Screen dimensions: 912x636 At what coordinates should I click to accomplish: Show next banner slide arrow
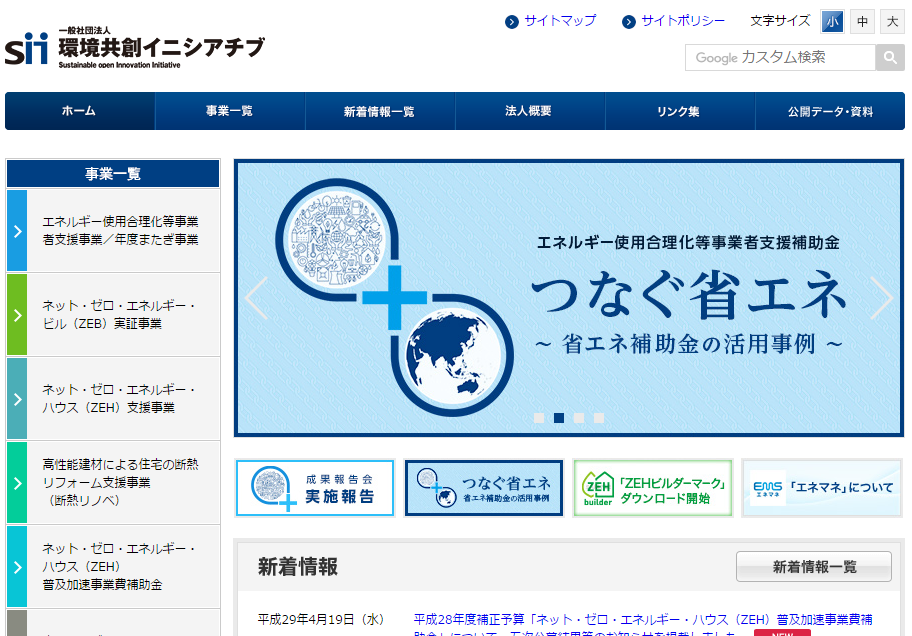881,298
